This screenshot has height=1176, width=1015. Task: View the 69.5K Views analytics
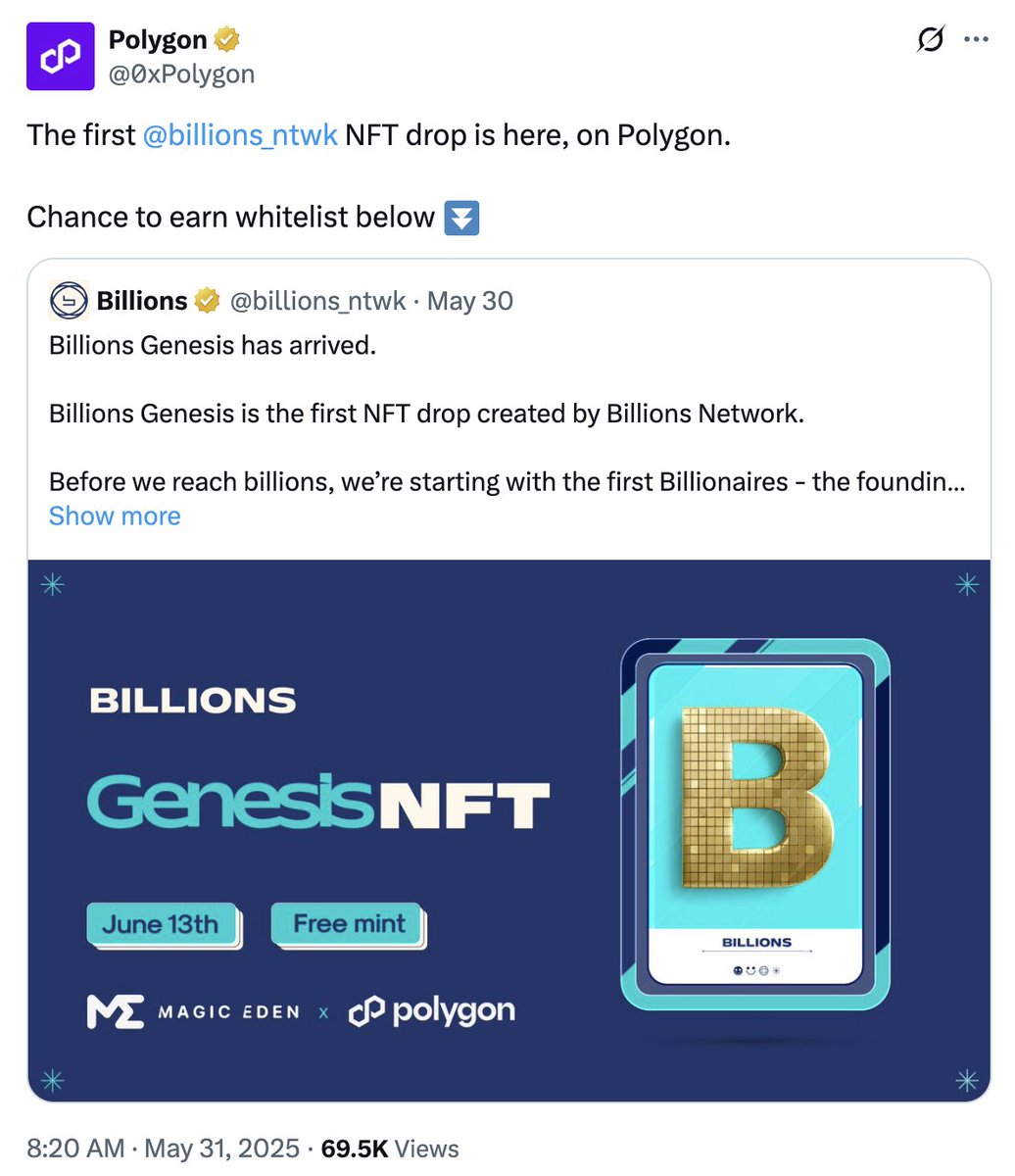tap(390, 1149)
